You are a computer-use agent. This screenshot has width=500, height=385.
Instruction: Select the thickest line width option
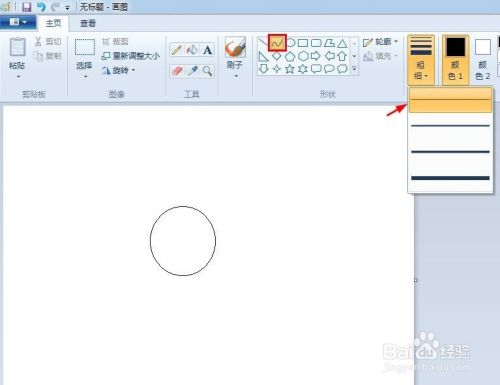tap(450, 178)
